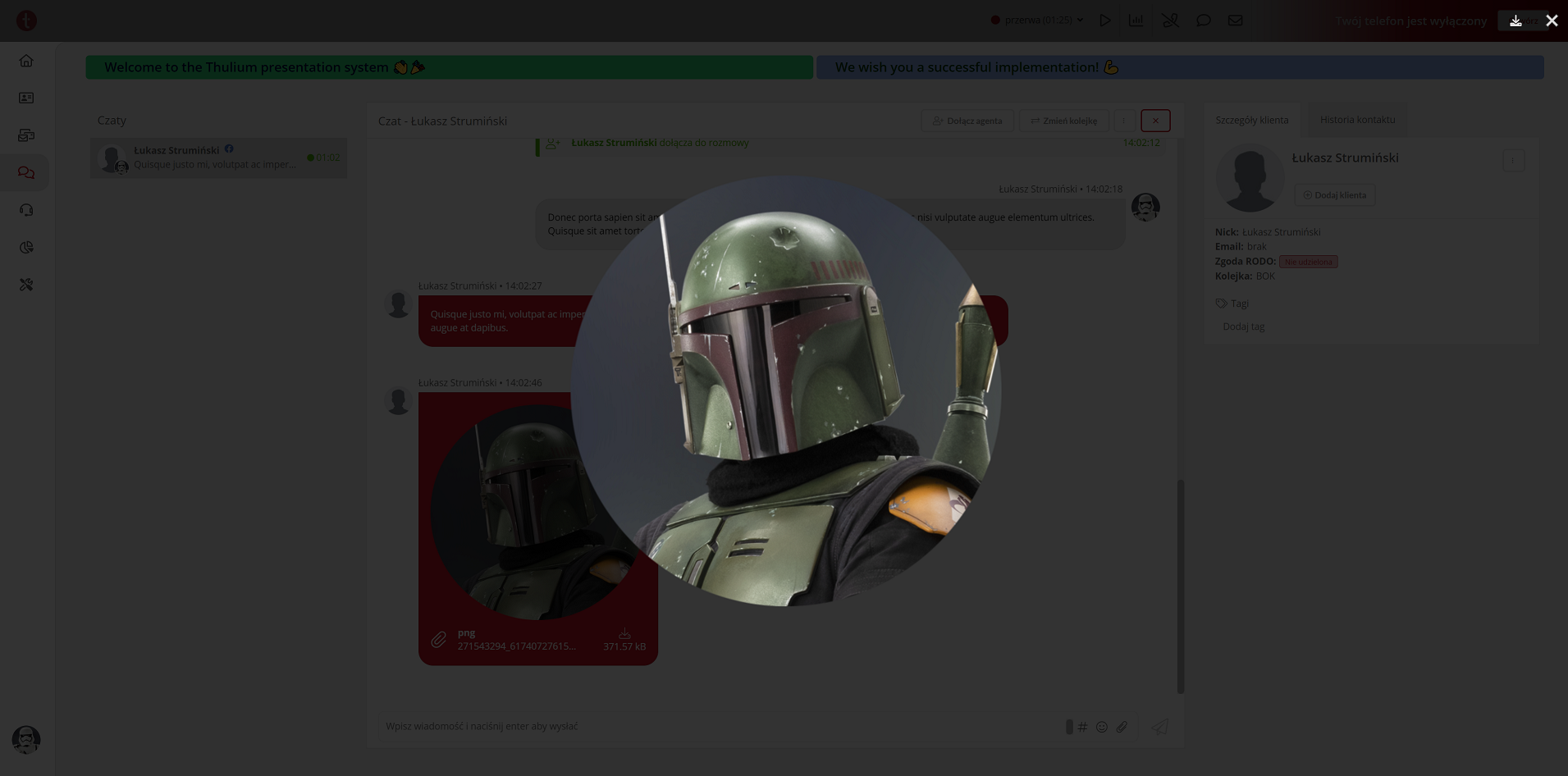Download the enlarged image from the lightbox
The height and width of the screenshot is (776, 1568).
pos(1515,21)
